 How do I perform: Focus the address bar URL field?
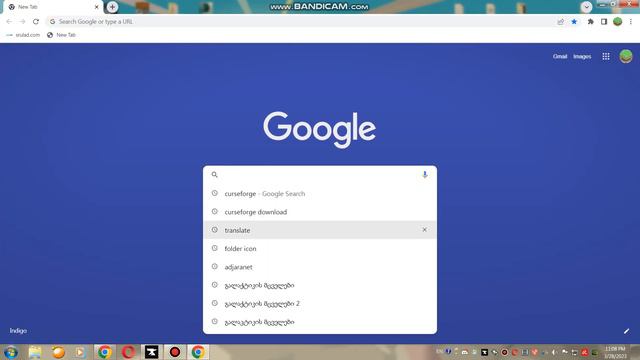click(302, 22)
